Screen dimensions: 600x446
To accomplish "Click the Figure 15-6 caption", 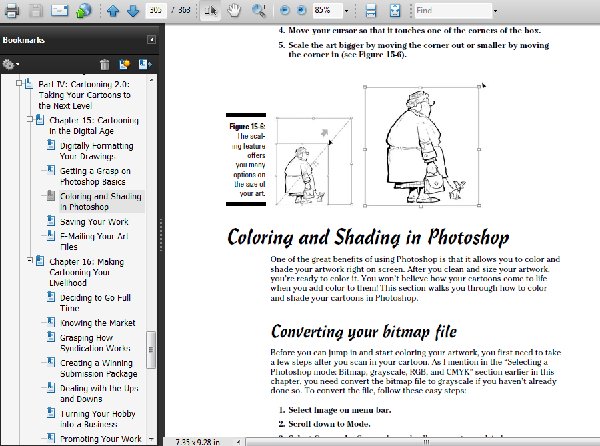I will tap(247, 160).
